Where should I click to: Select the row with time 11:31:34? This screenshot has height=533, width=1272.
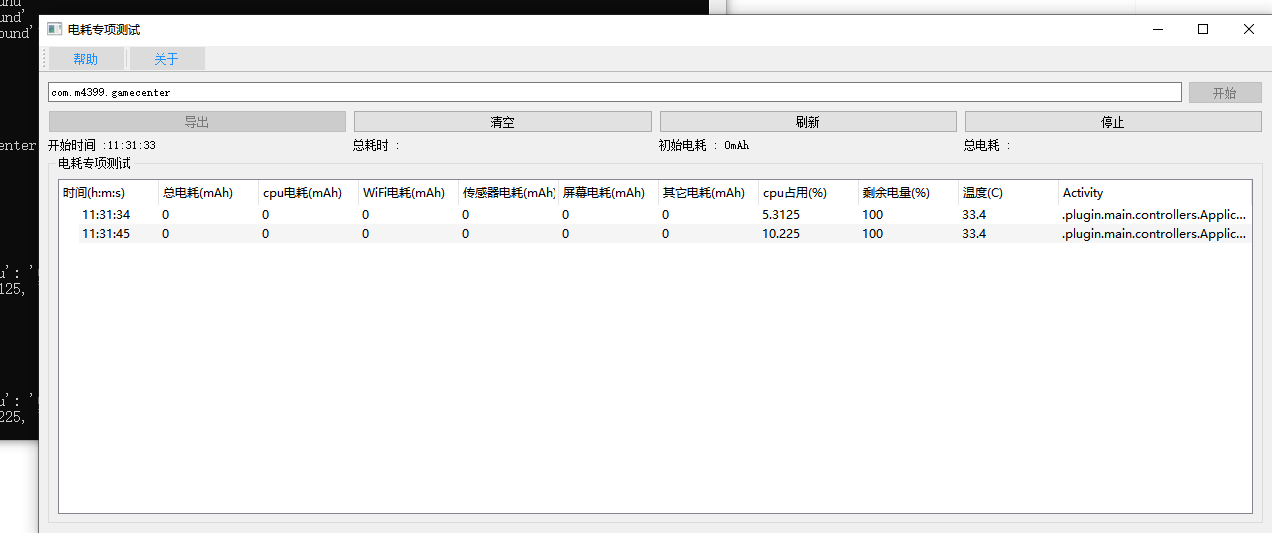(655, 215)
